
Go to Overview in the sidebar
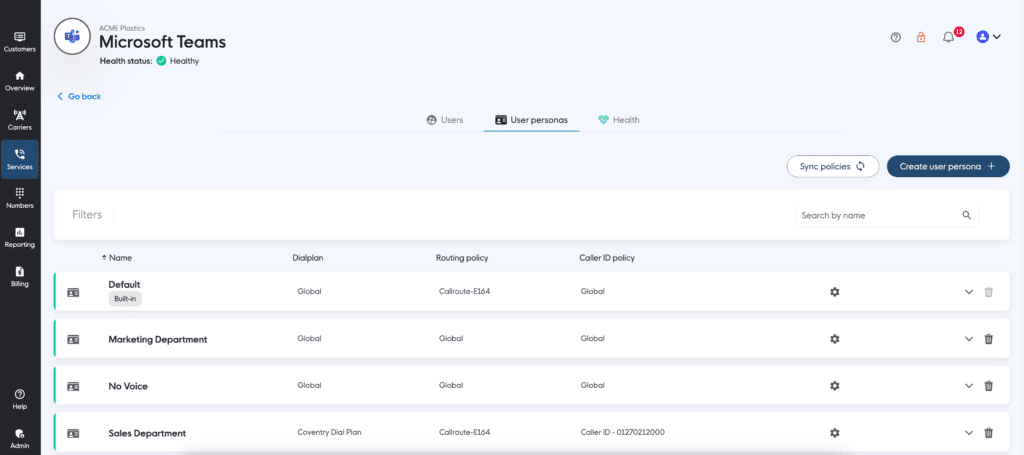(x=20, y=81)
